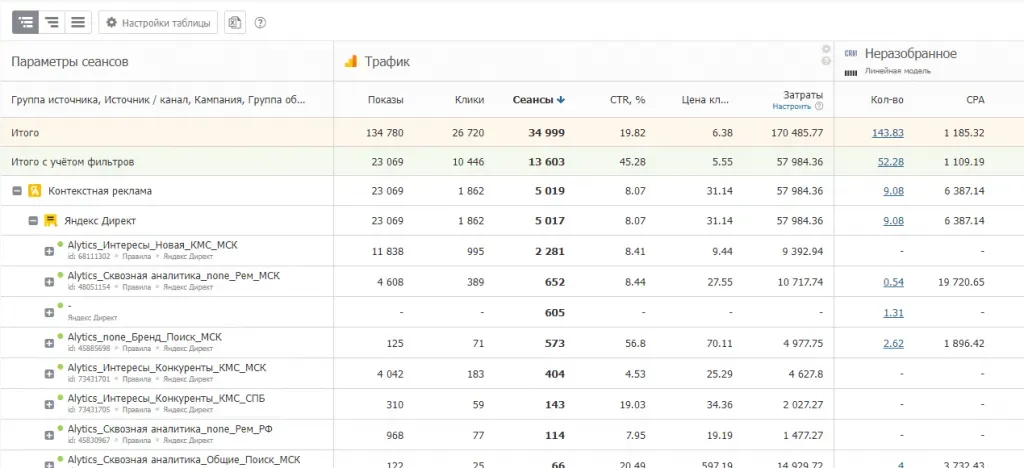Click the CRM icon beside Неразобранное

pyautogui.click(x=850, y=54)
